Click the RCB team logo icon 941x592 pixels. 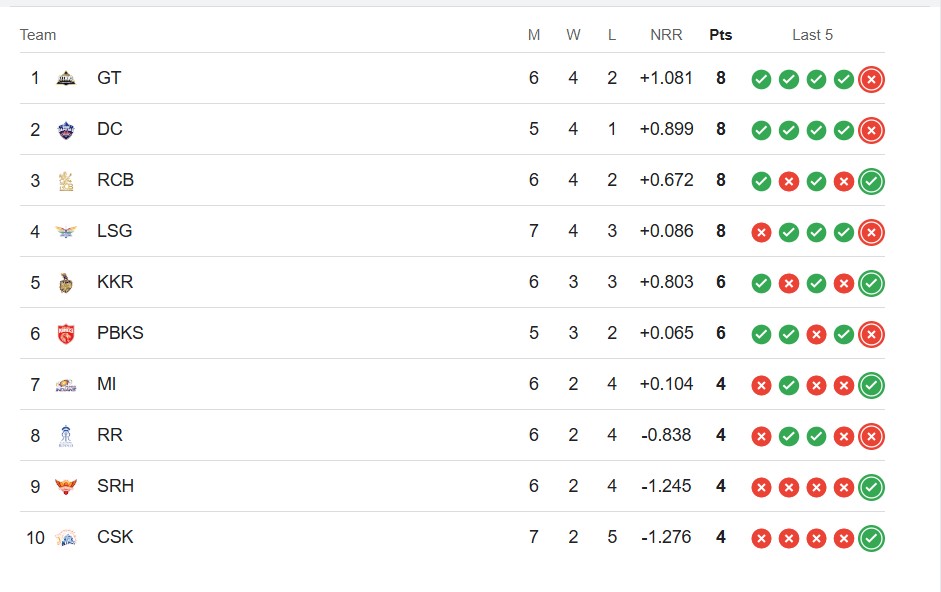coord(66,181)
